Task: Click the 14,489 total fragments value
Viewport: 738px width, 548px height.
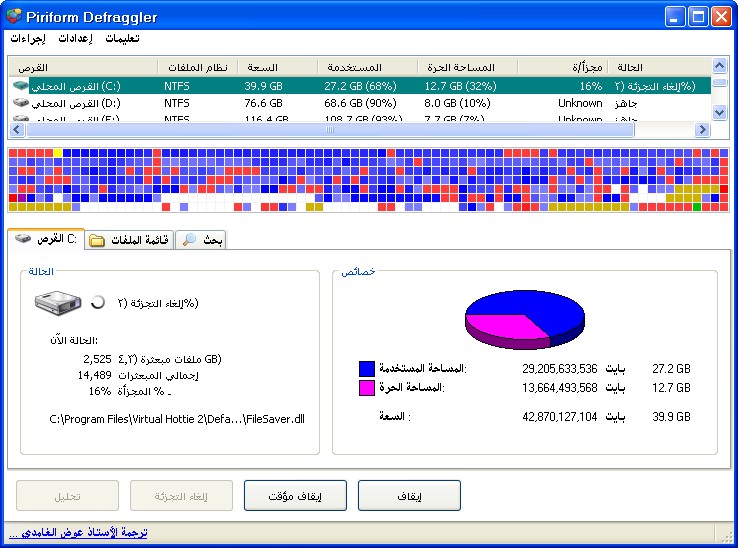Action: point(94,375)
